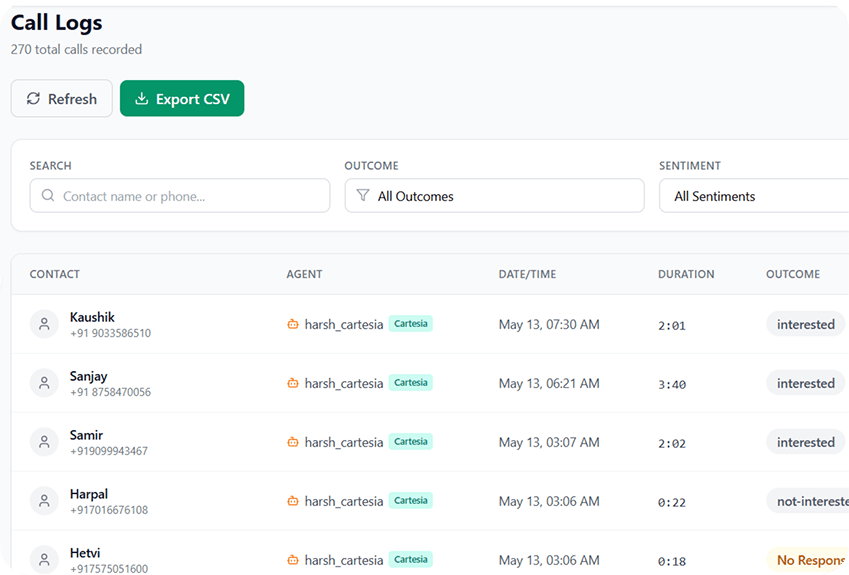
Task: Click phone number +917575051600
Action: (109, 569)
